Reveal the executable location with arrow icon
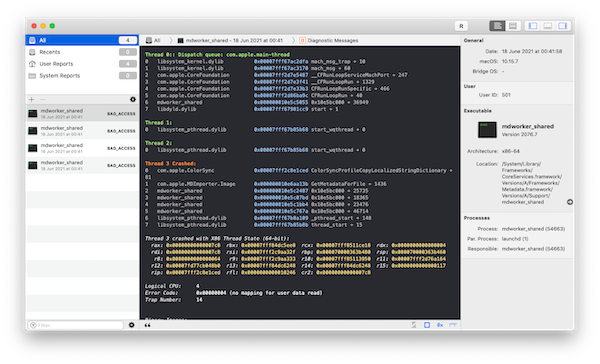Viewport: 600px width, 364px height. coord(570,202)
